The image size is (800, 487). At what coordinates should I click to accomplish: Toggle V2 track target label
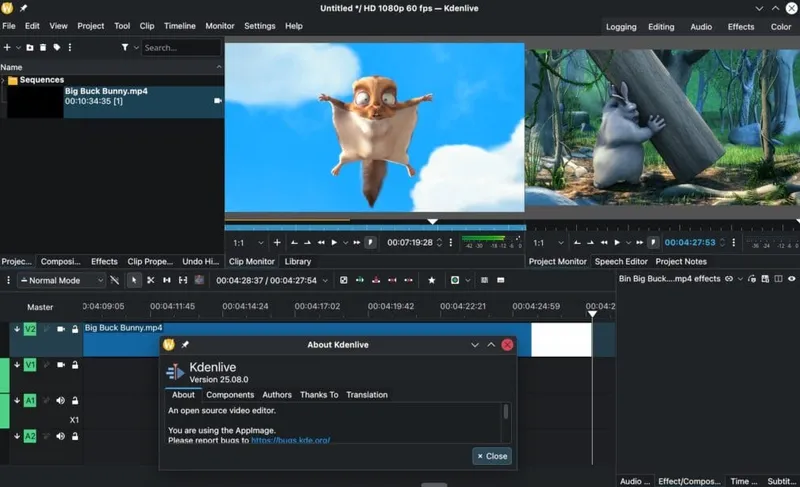pos(30,329)
